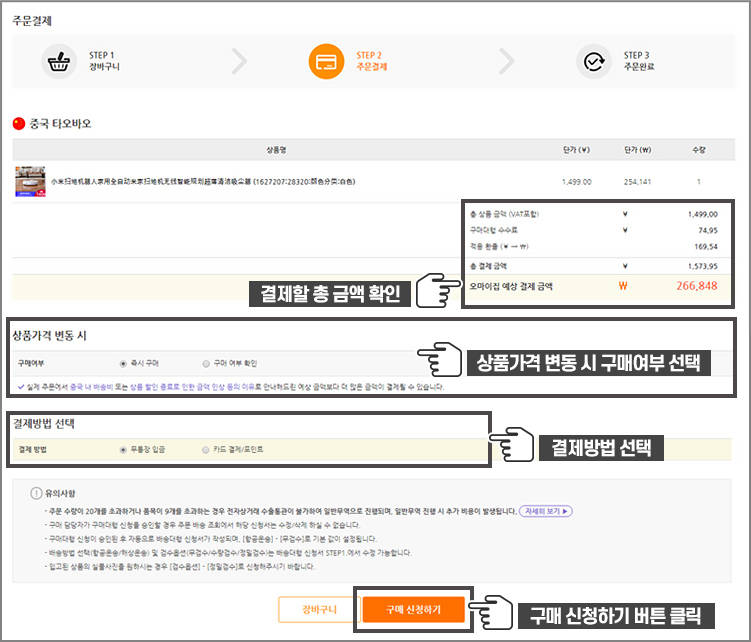This screenshot has height=642, width=751.
Task: Click the shopping basket icon in Step 1
Action: coord(58,62)
